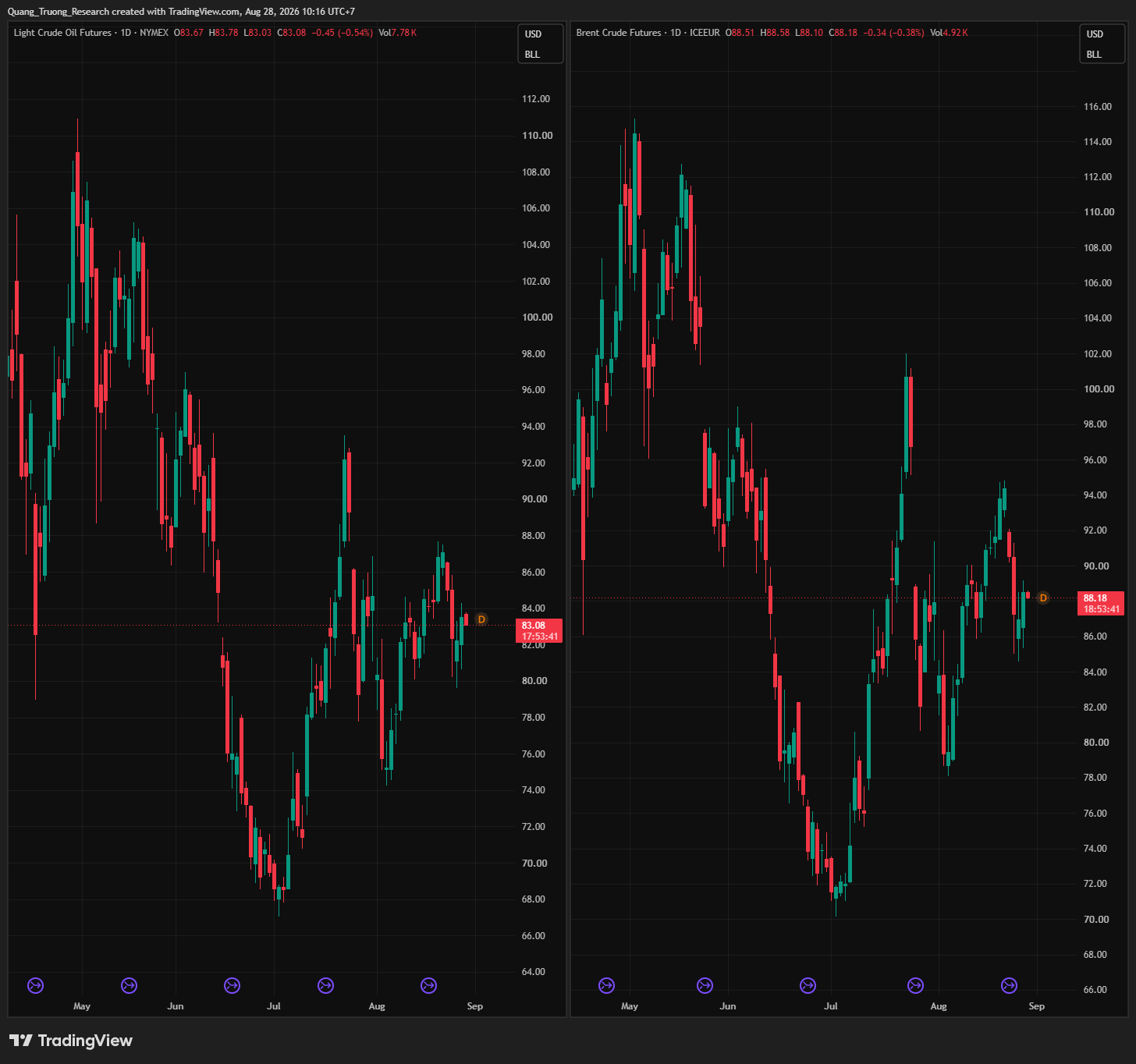Click the late-May rollover marker on the Brent chart
This screenshot has height=1064, width=1136.
(x=705, y=986)
